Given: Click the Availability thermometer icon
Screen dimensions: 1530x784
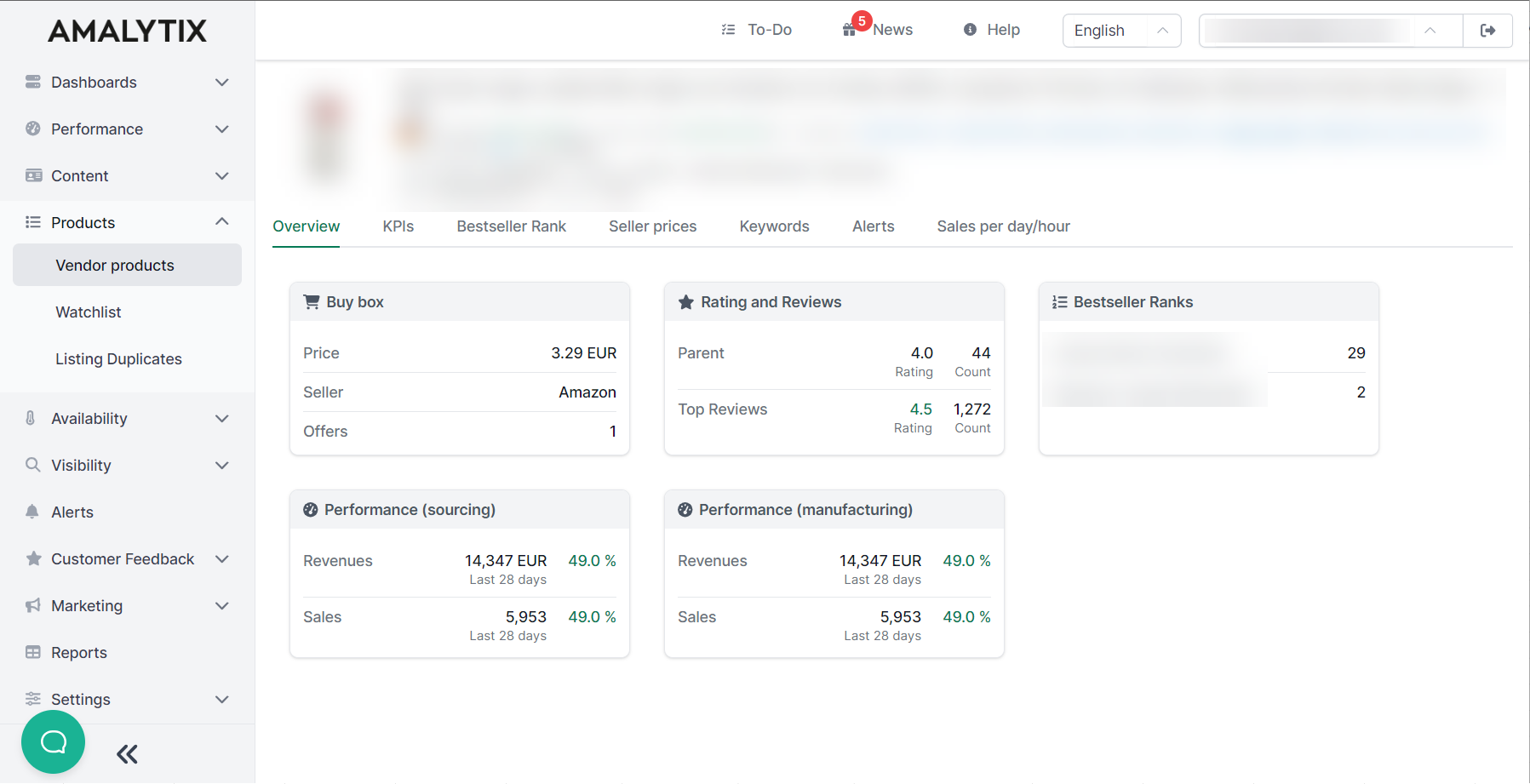Looking at the screenshot, I should [x=31, y=418].
